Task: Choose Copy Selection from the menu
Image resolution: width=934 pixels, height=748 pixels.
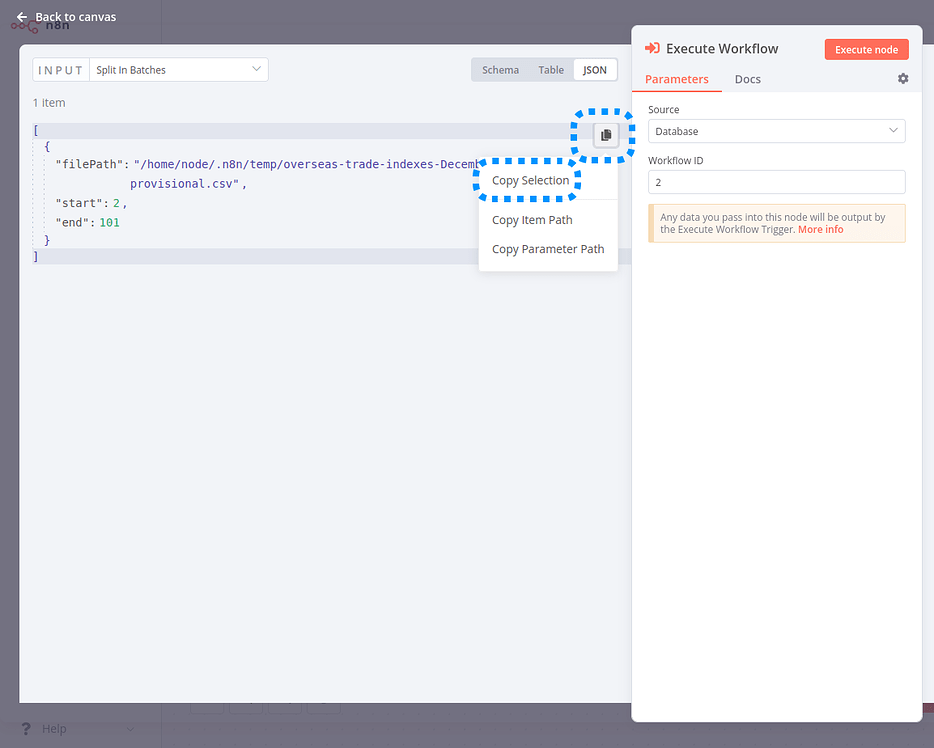Action: (530, 181)
